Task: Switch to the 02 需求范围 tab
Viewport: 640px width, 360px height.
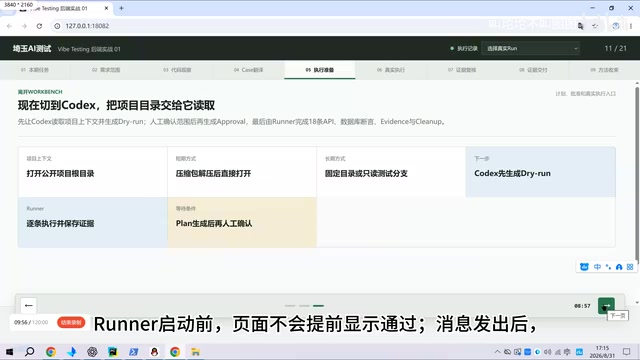Action: point(106,70)
